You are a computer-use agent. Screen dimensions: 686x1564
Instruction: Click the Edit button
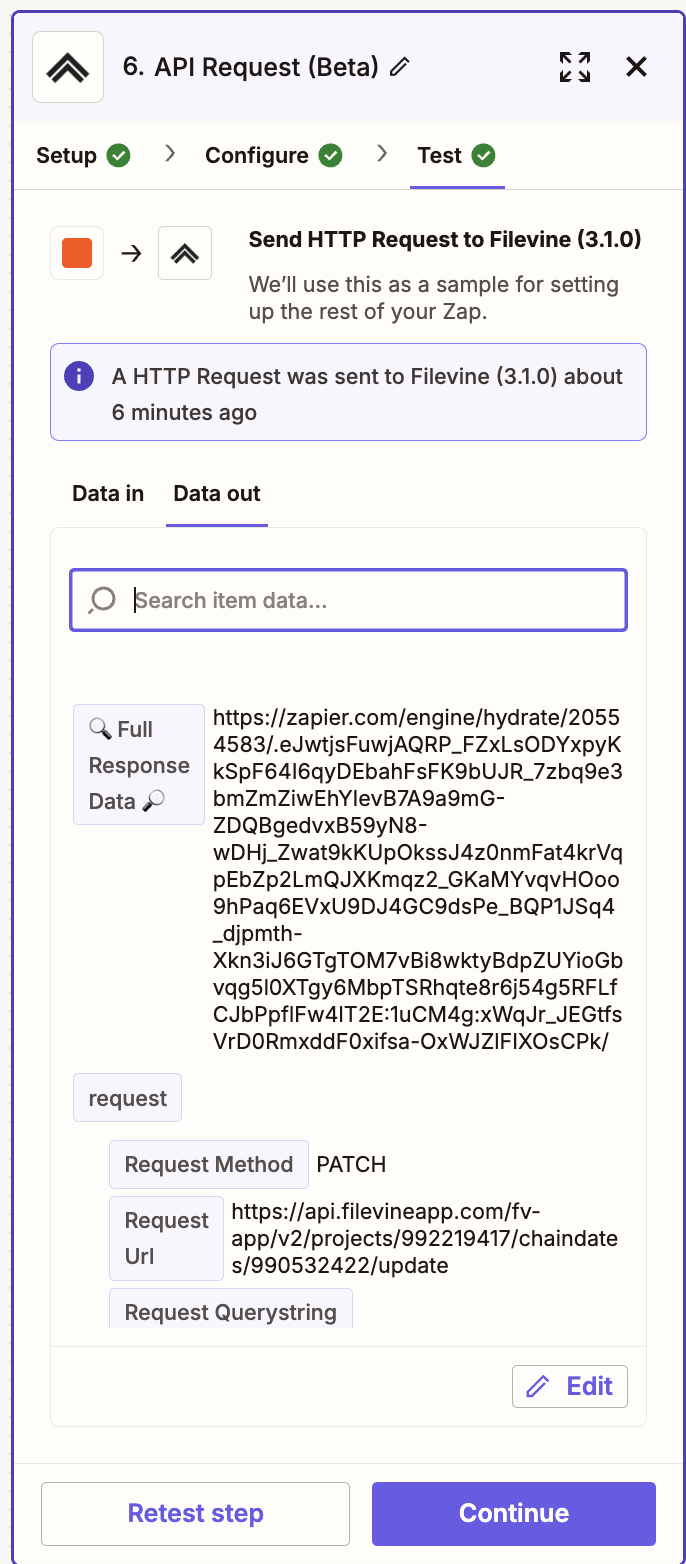(x=570, y=1386)
